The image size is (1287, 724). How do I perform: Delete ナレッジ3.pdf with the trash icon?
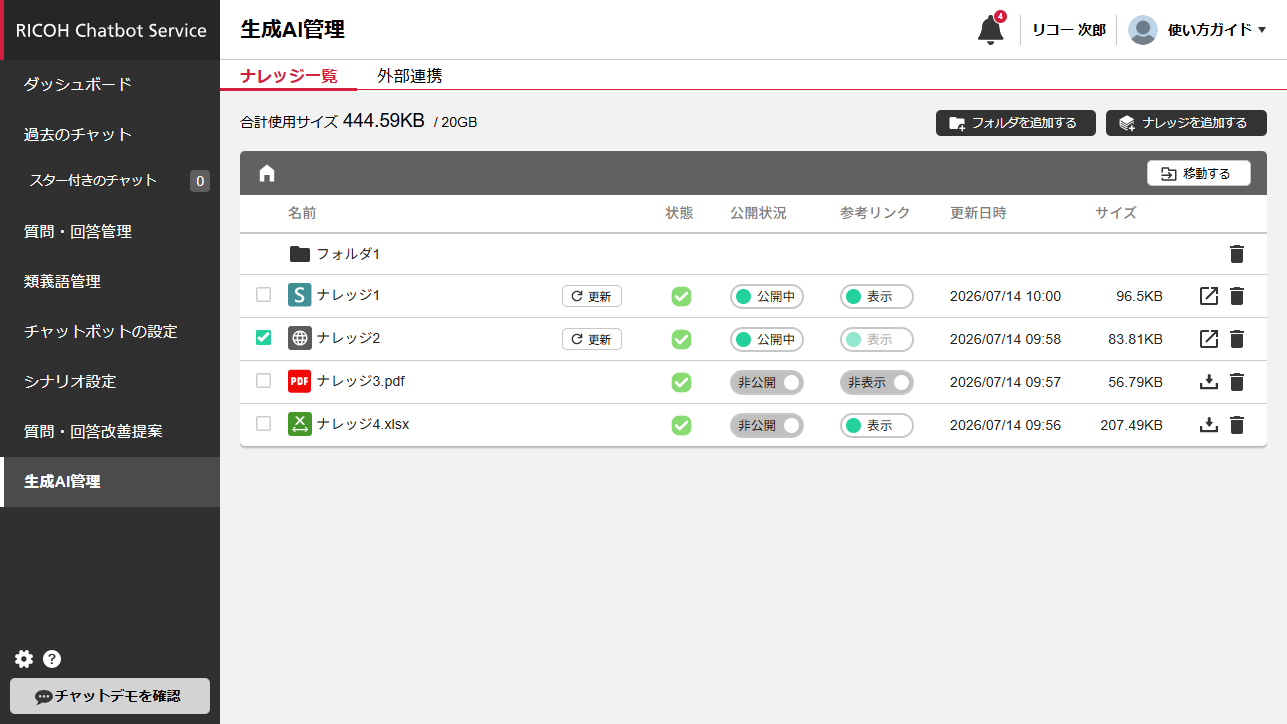click(1237, 382)
